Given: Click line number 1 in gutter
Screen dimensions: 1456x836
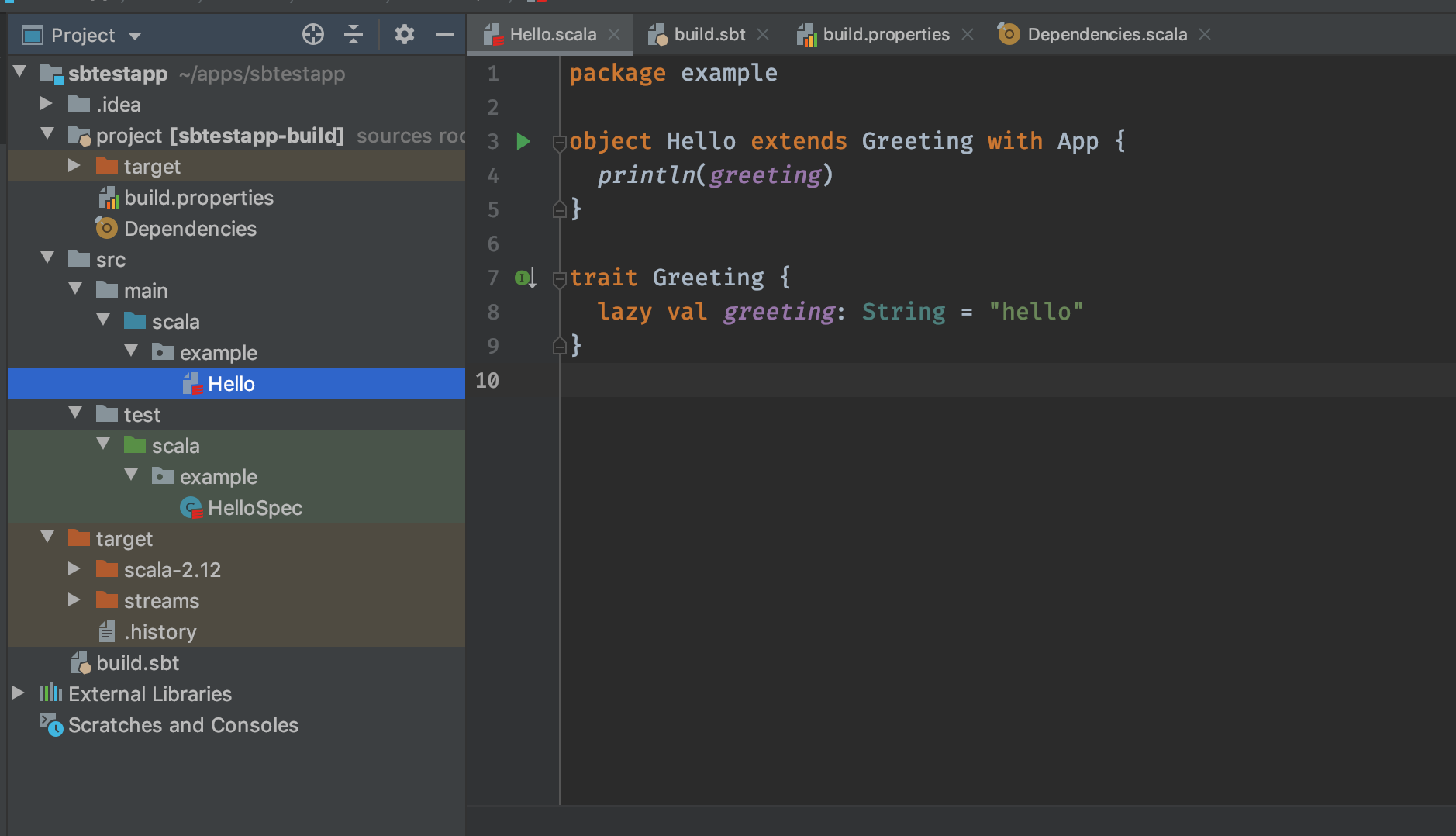Looking at the screenshot, I should click(x=493, y=74).
